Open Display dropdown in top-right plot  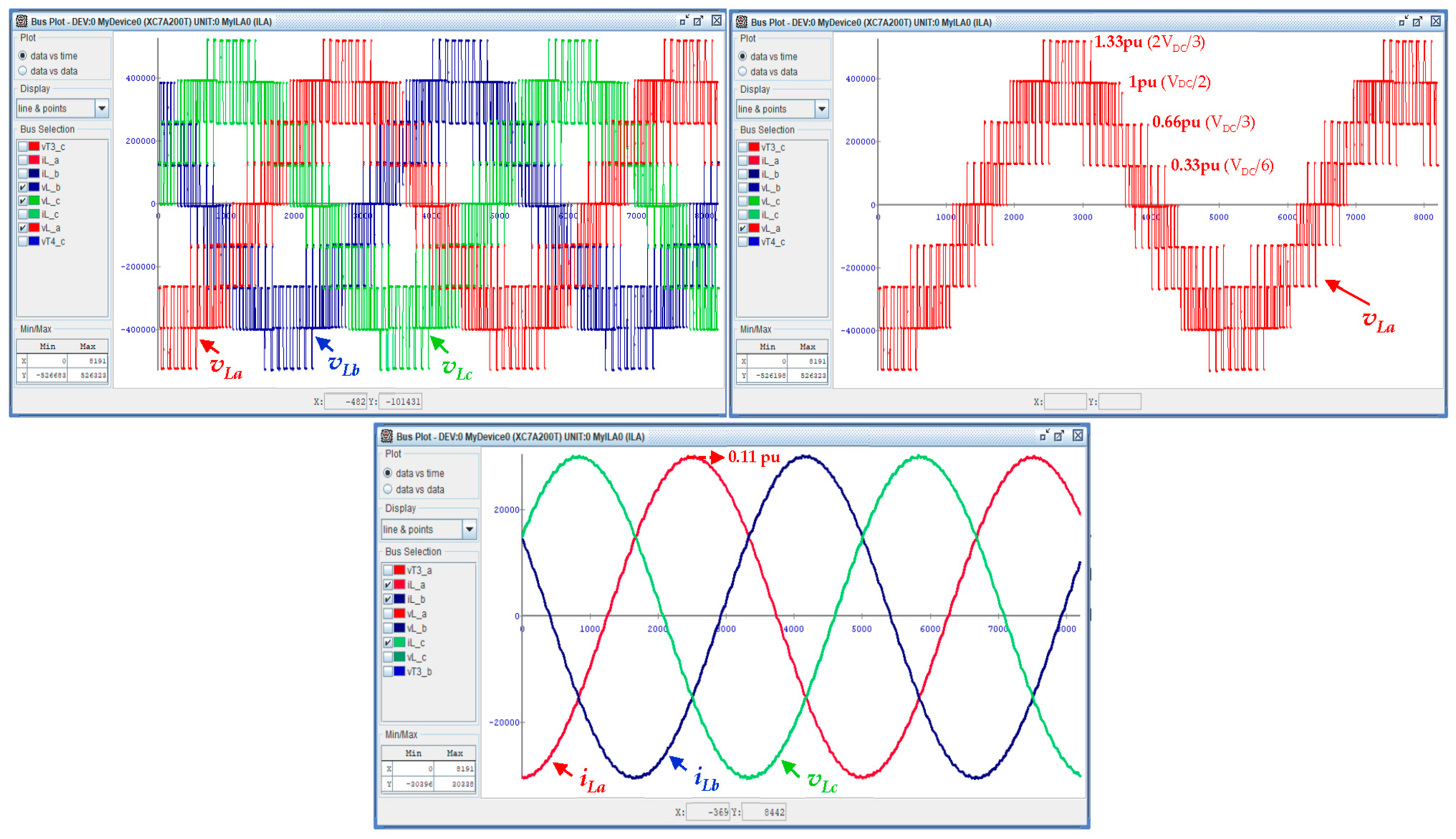coord(821,109)
